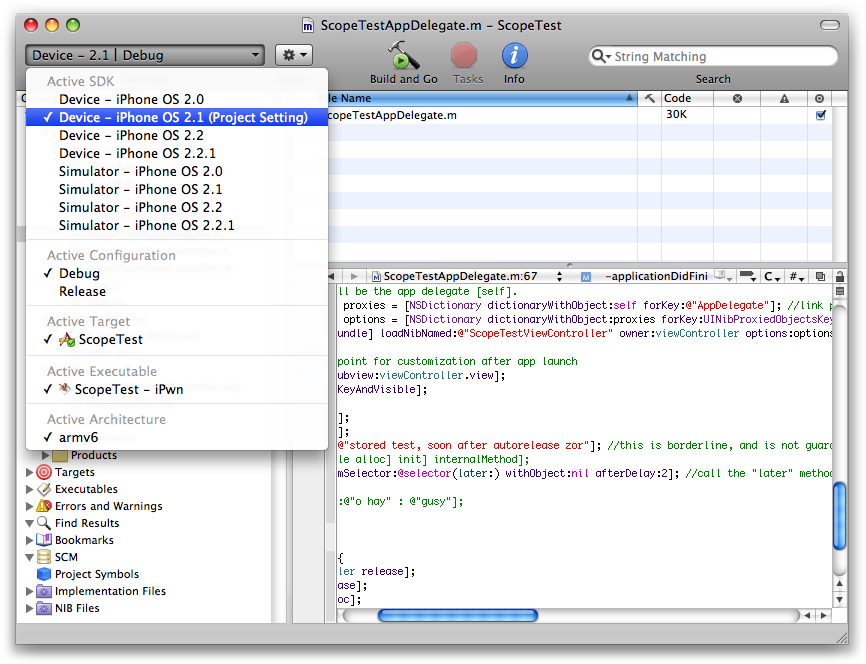
Task: Expand the Bookmarks group
Action: tap(29, 540)
